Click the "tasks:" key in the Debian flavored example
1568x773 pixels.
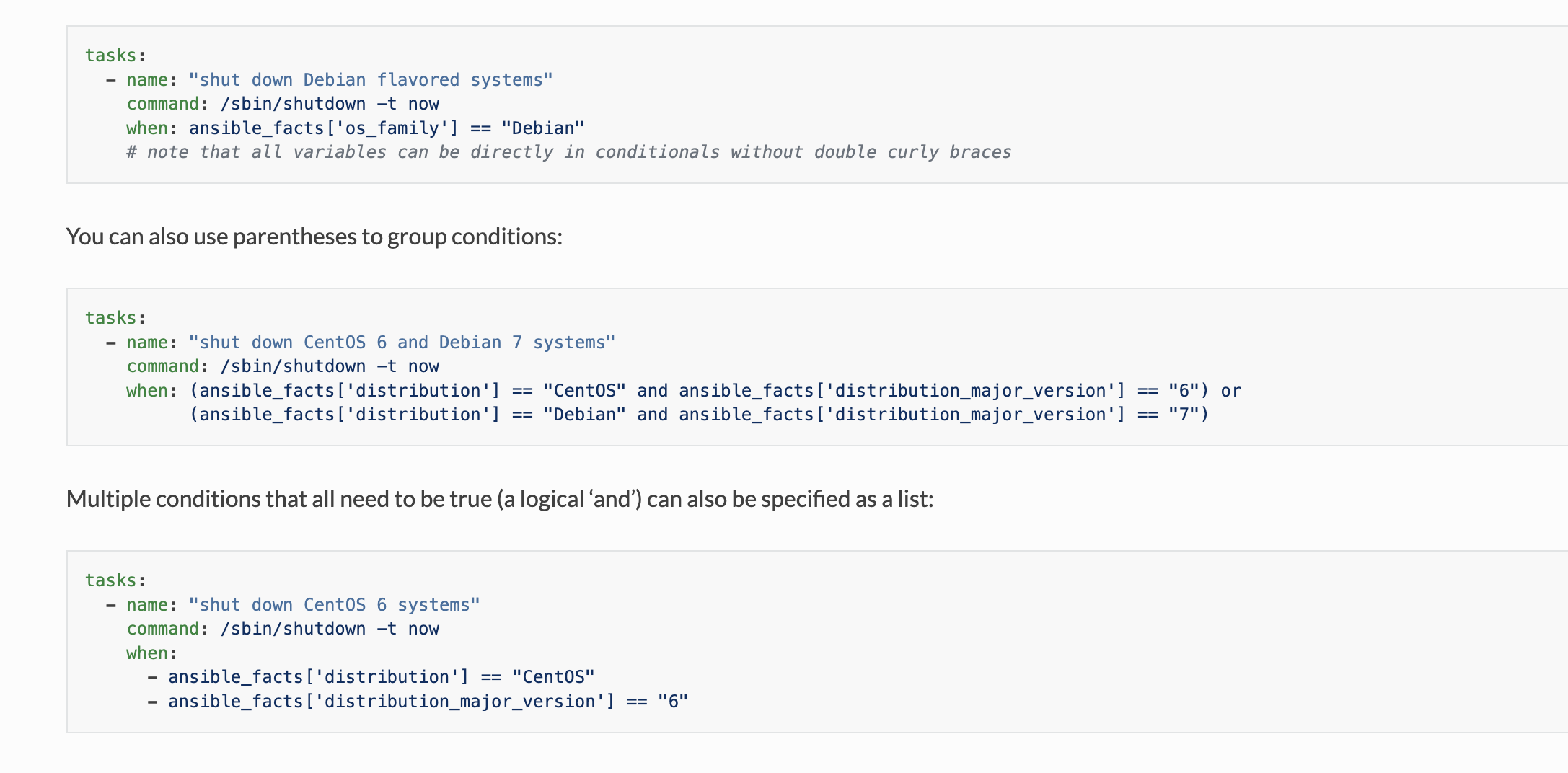click(x=115, y=56)
